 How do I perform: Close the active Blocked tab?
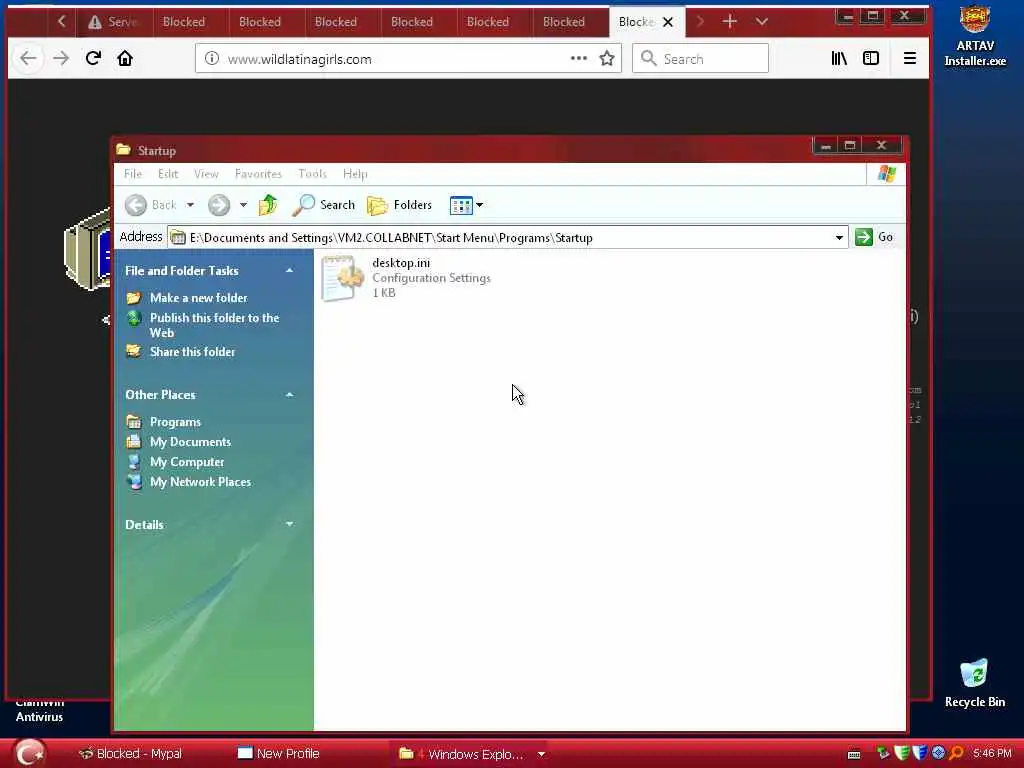click(x=667, y=22)
